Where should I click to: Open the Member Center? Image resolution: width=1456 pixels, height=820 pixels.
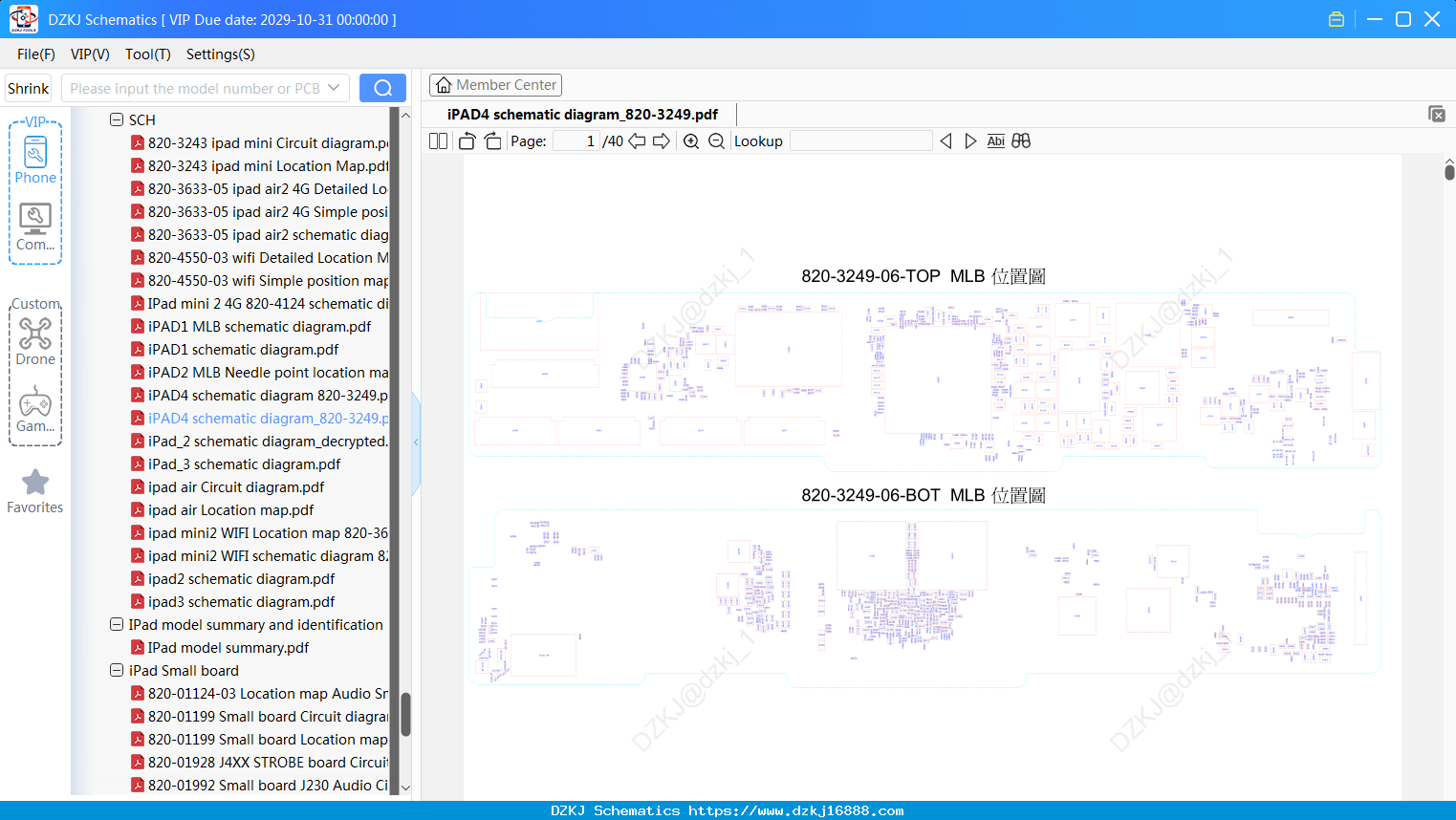point(495,85)
